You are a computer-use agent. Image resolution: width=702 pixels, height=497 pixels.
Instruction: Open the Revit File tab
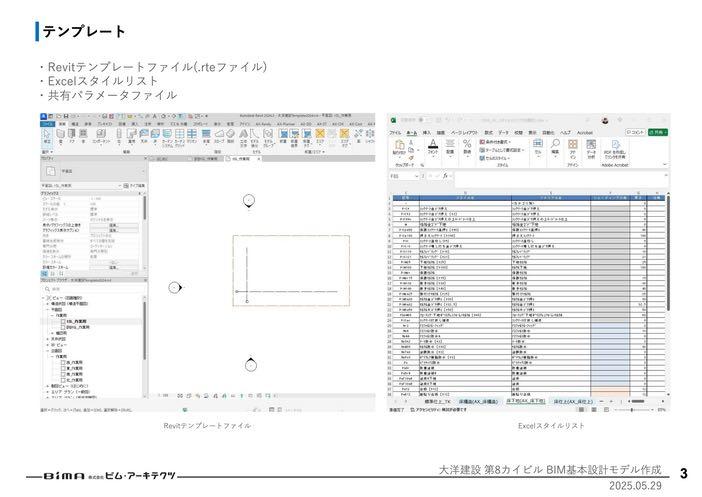pos(47,124)
